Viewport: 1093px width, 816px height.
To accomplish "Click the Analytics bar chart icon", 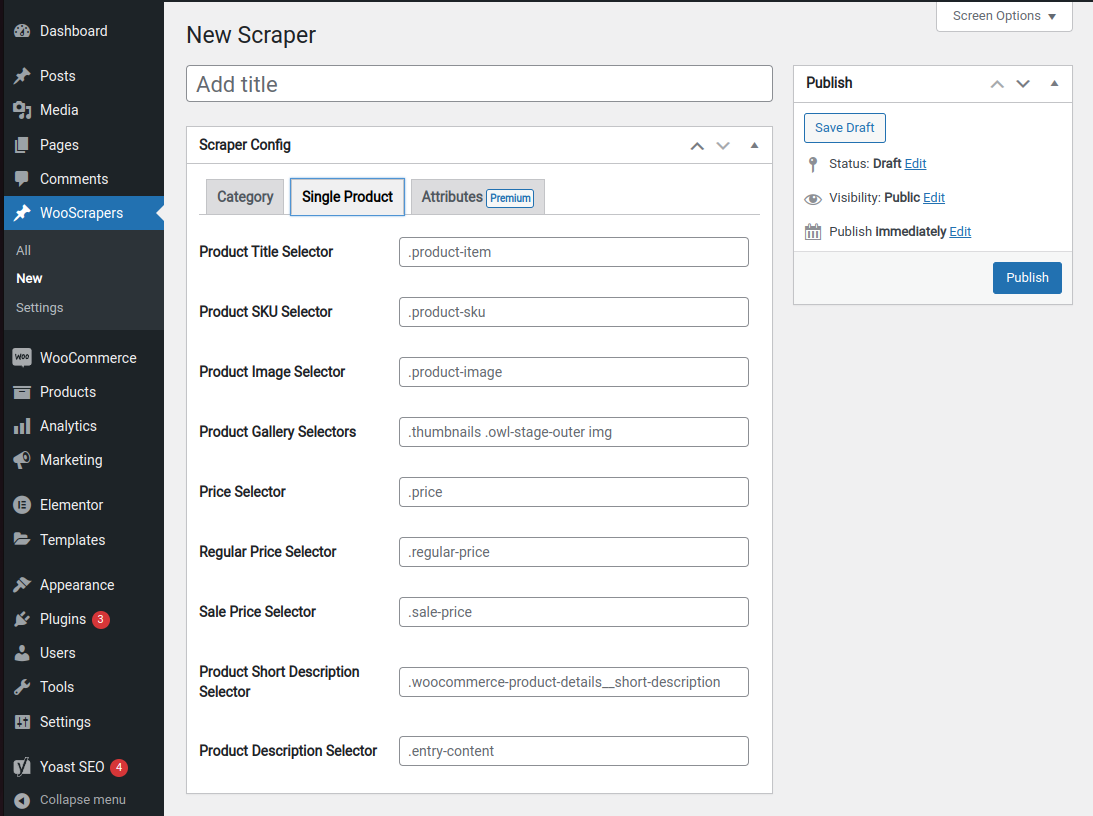I will (x=22, y=426).
